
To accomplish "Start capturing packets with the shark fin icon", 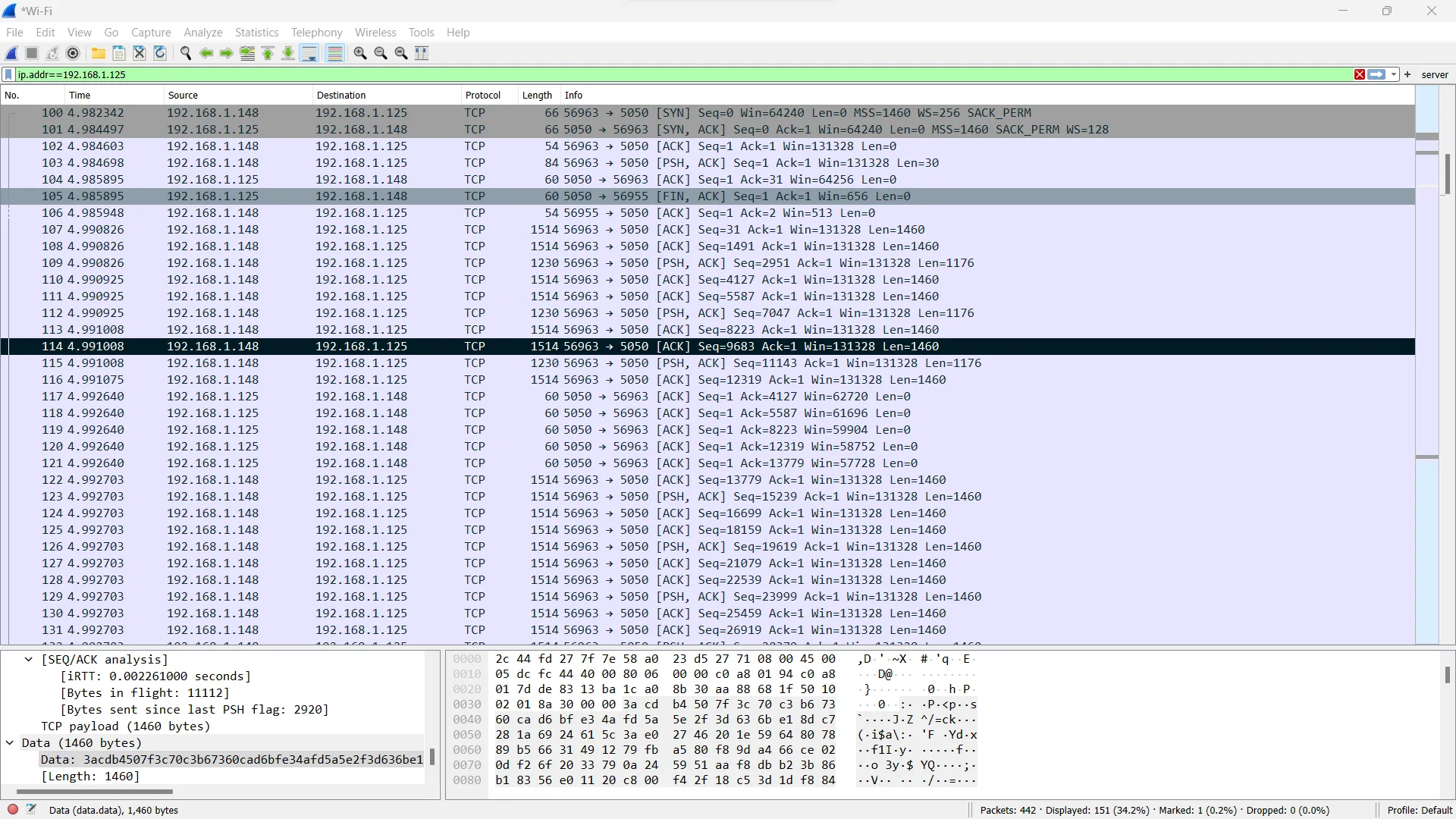I will tap(11, 53).
